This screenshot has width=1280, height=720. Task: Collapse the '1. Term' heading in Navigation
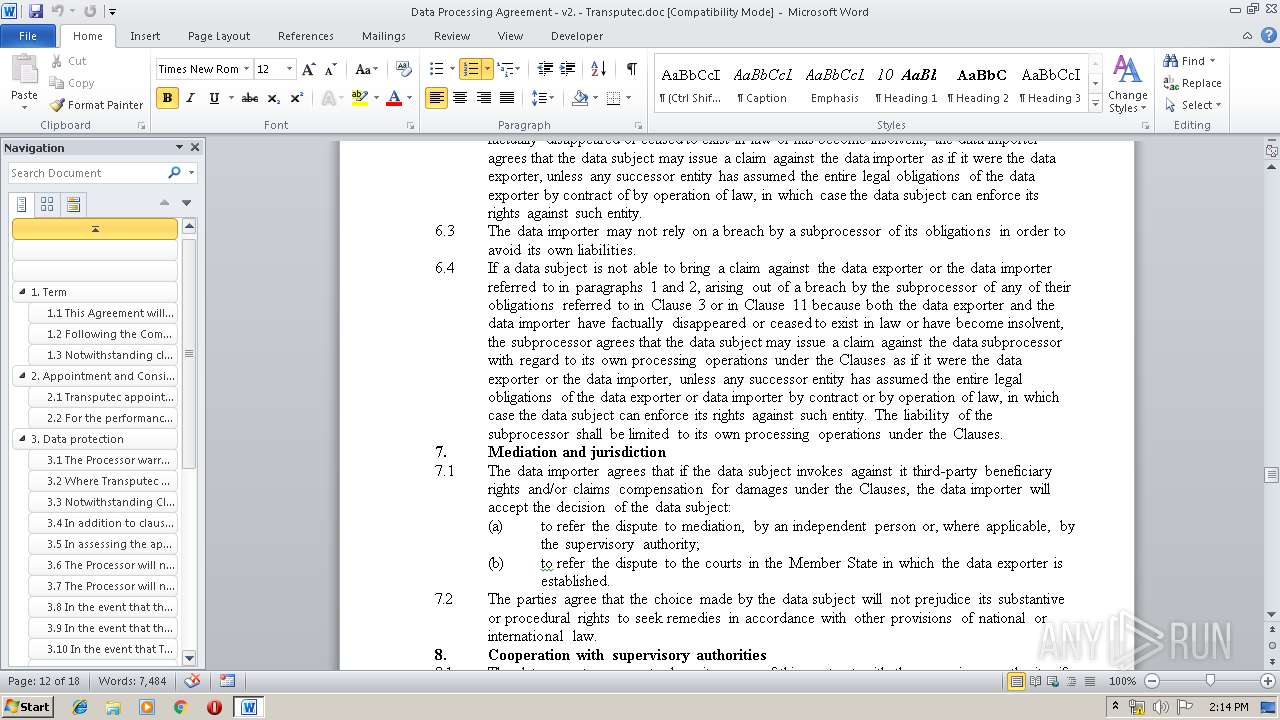click(22, 292)
